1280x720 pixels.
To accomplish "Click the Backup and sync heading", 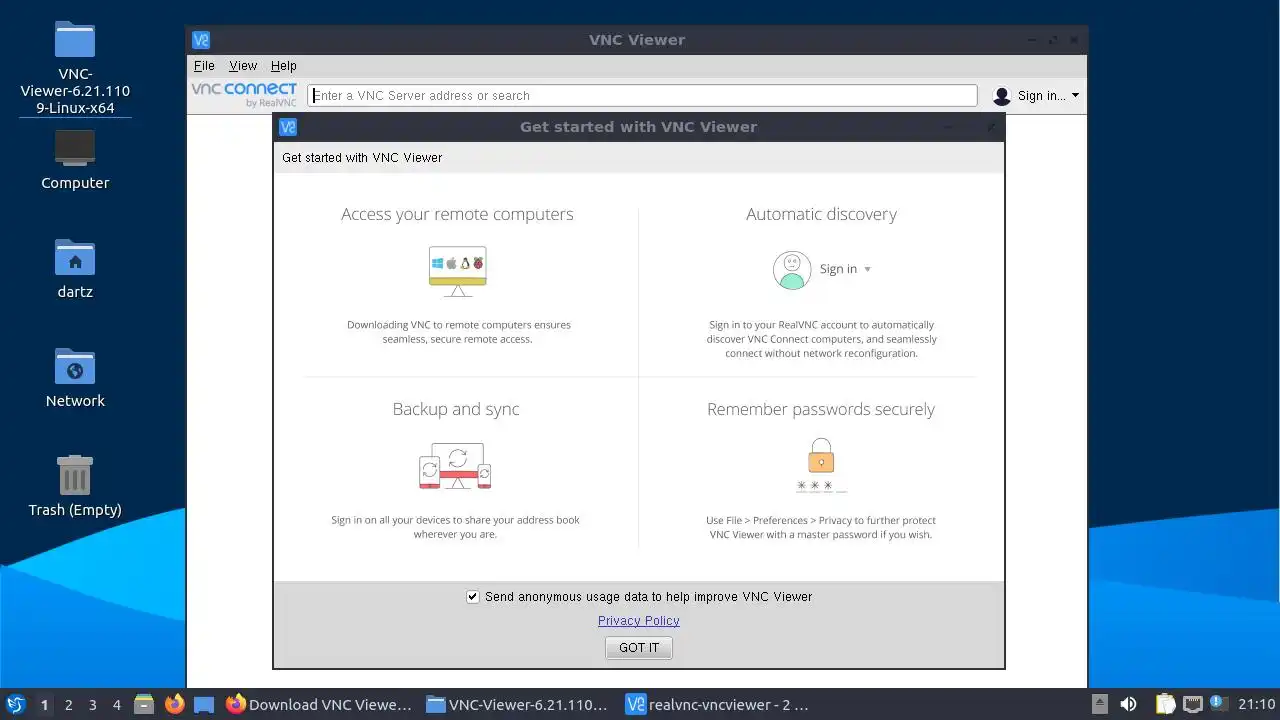I will pos(456,409).
